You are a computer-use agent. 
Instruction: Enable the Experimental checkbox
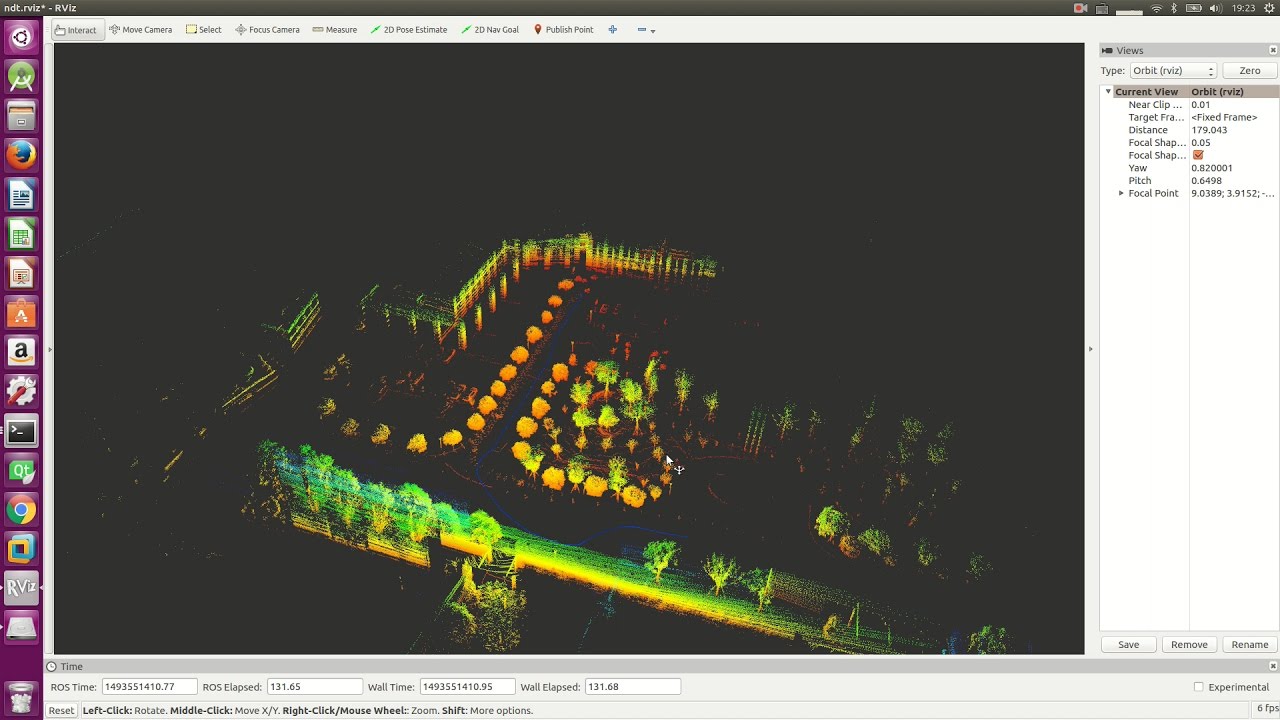coord(1198,687)
